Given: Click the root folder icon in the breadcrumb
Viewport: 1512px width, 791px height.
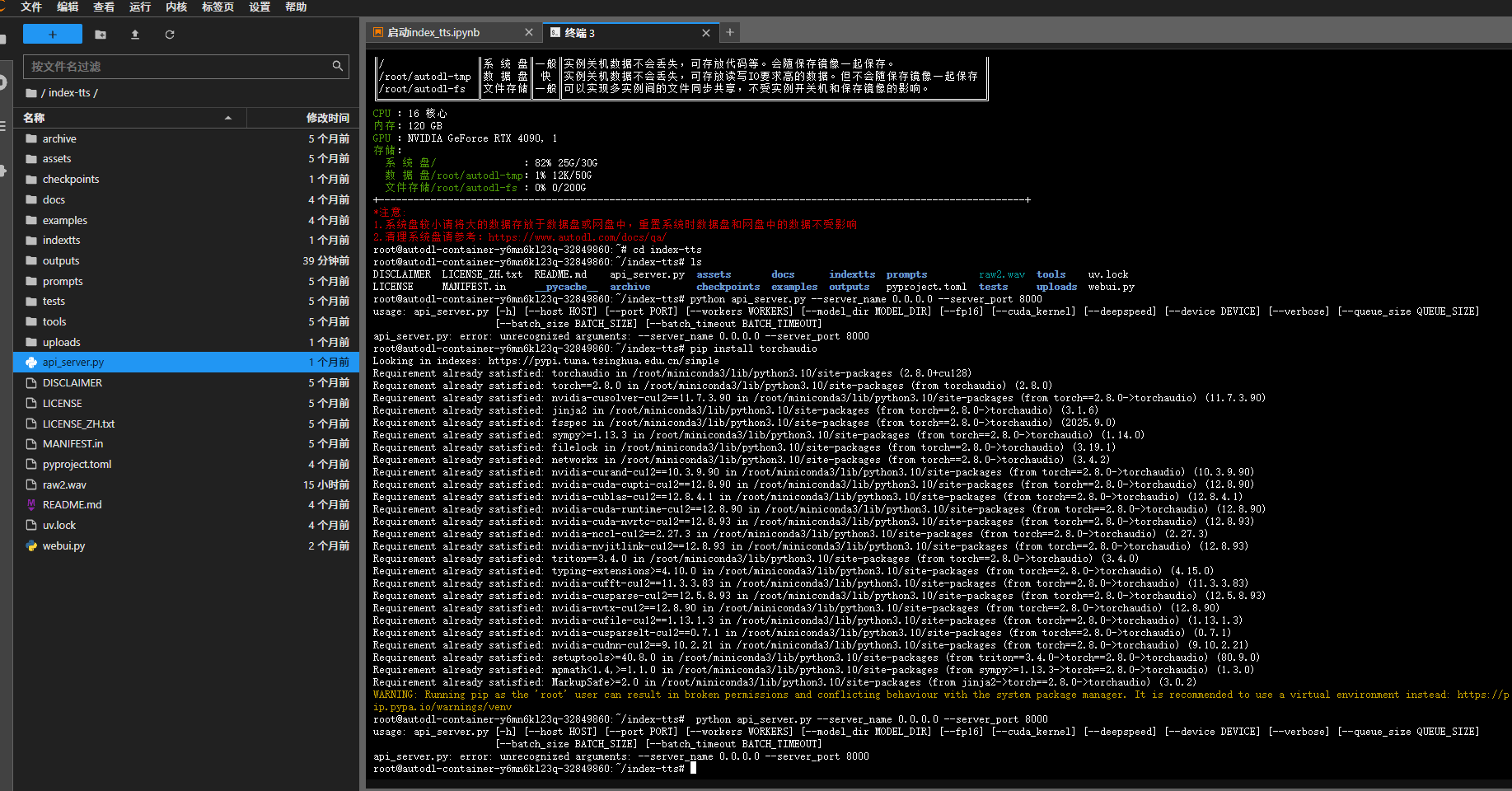Looking at the screenshot, I should [31, 93].
